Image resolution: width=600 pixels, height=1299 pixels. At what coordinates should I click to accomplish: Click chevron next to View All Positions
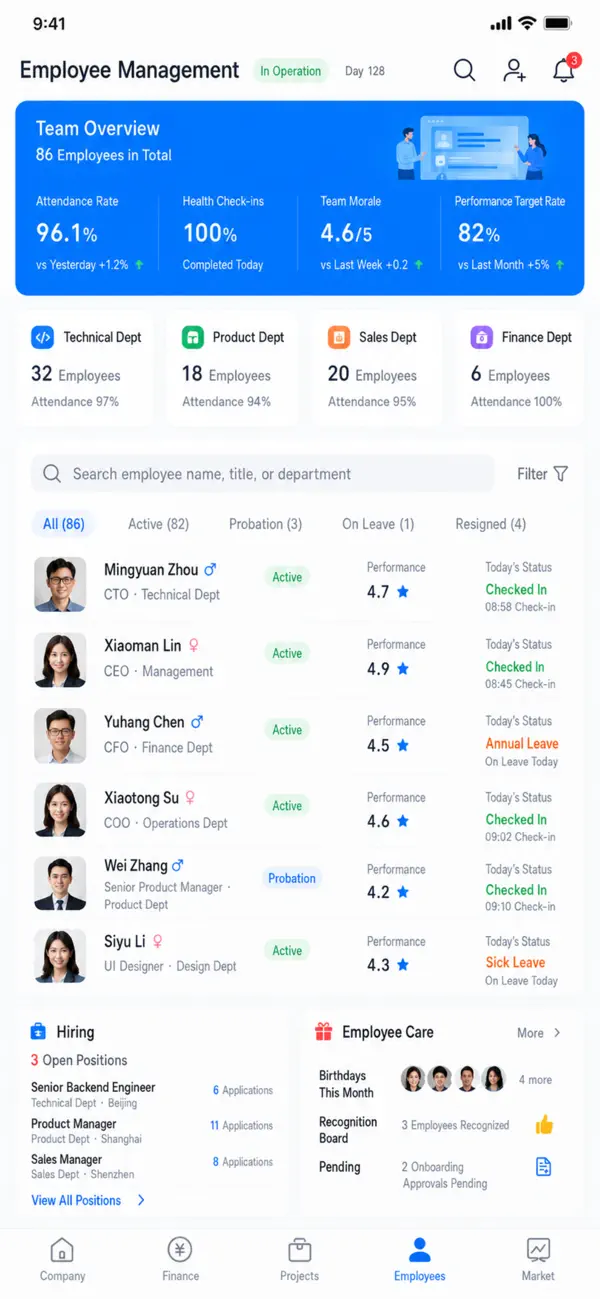coord(141,1200)
